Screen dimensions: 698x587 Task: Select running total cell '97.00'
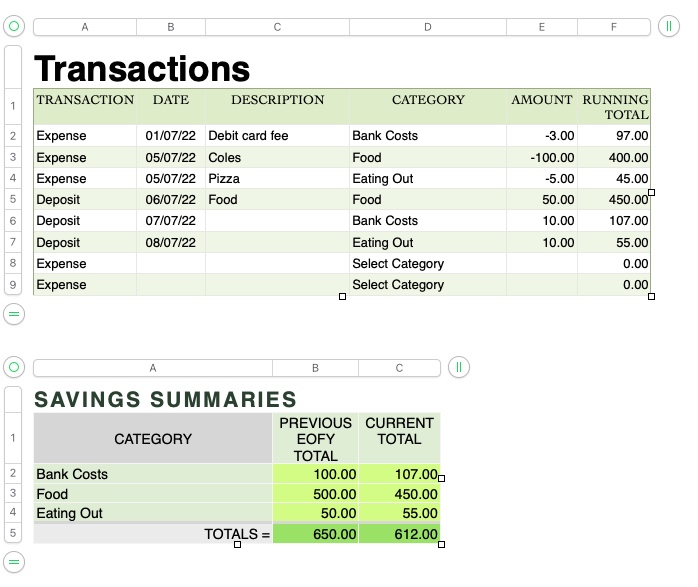614,136
